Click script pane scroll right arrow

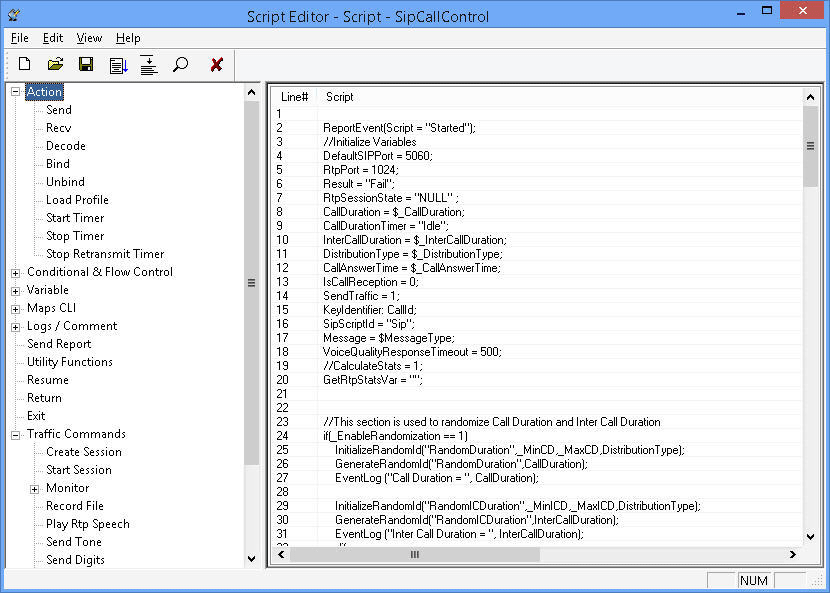792,554
